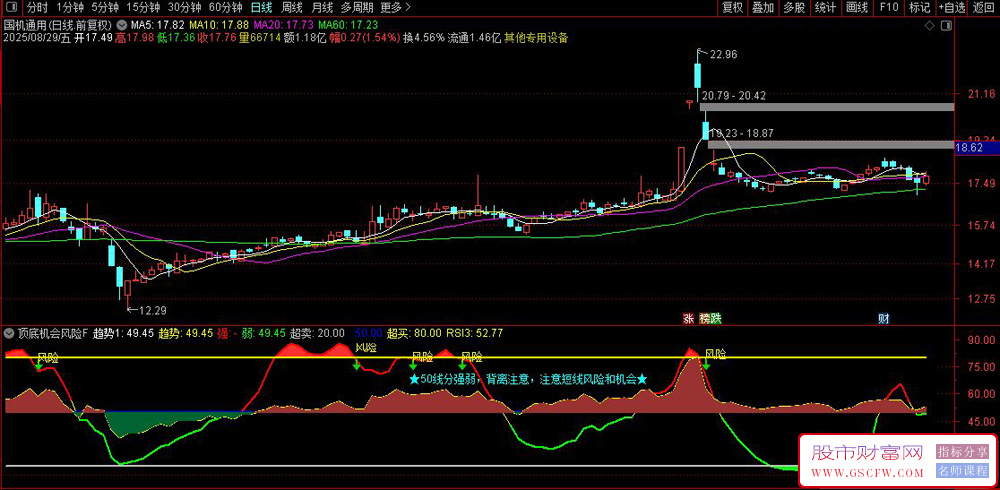Open F10 company information
This screenshot has width=1000, height=490.
tap(888, 8)
